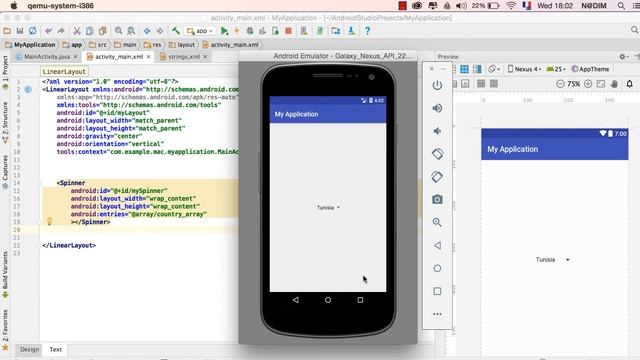The image size is (640, 360).
Task: Open the Help question mark icon
Action: [367, 31]
